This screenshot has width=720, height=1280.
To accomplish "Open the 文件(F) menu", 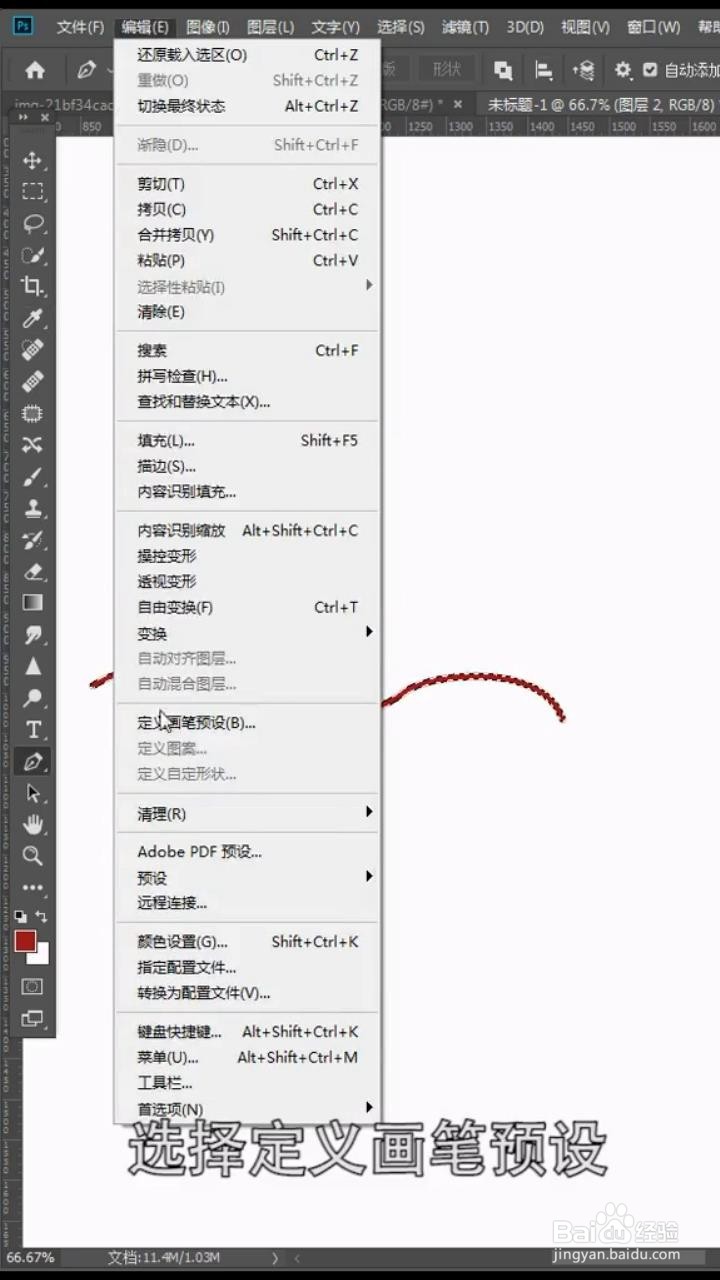I will pyautogui.click(x=80, y=27).
